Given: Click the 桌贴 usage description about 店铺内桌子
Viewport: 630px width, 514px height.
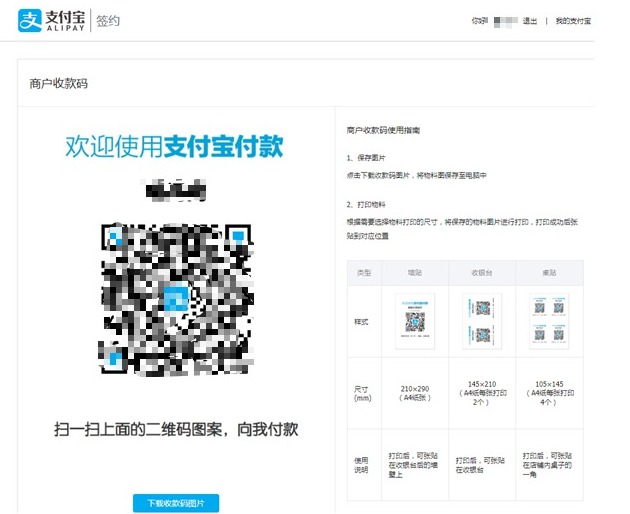Looking at the screenshot, I should point(547,465).
